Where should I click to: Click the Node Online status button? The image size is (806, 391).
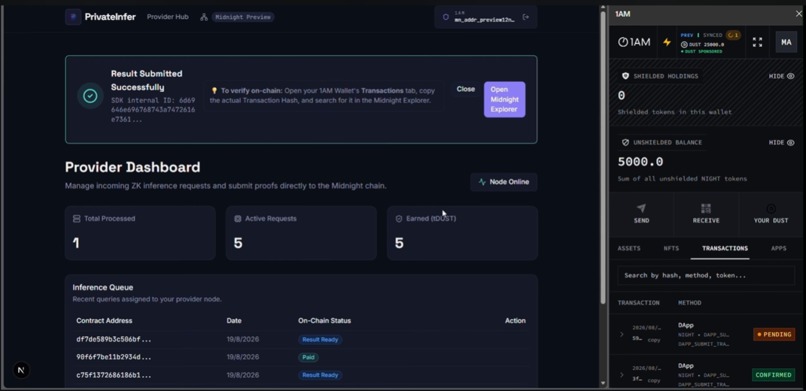tap(504, 182)
